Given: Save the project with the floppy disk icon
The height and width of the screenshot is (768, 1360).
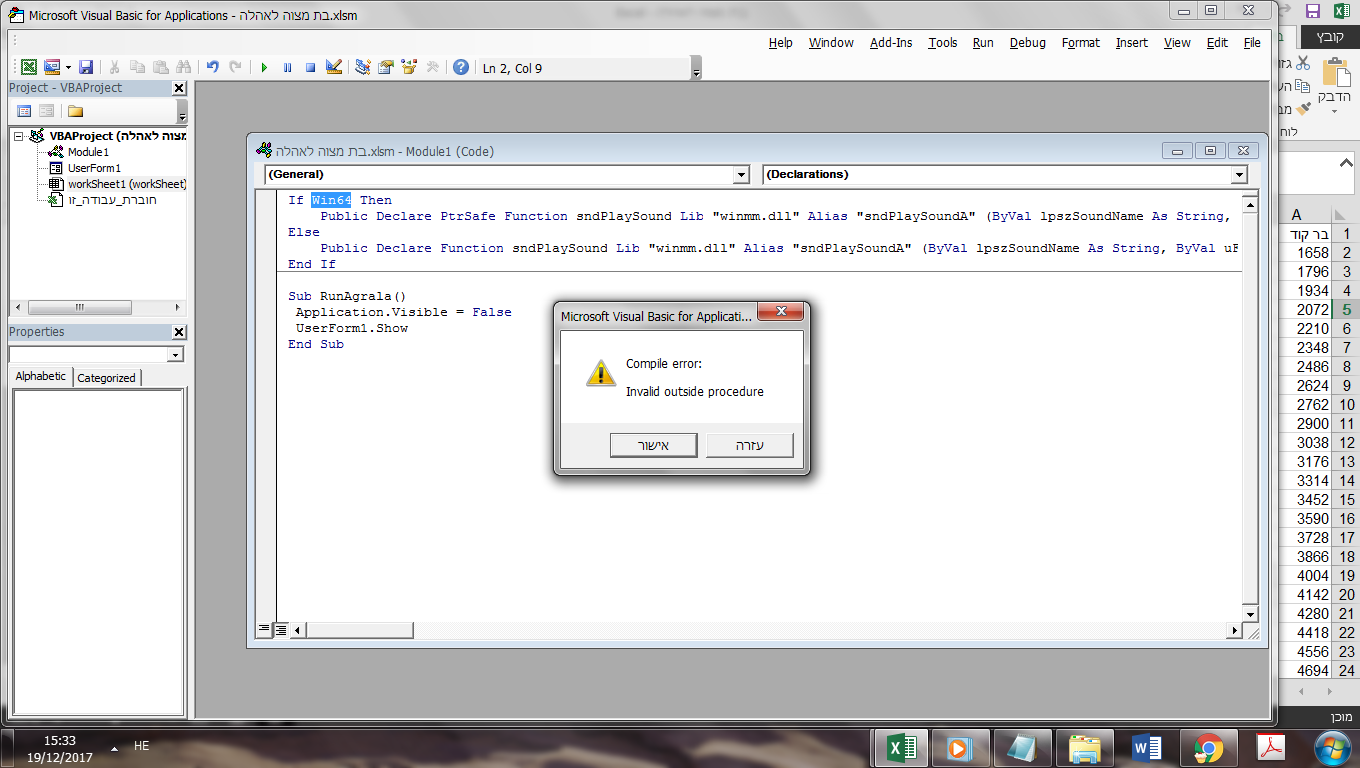Looking at the screenshot, I should 86,67.
